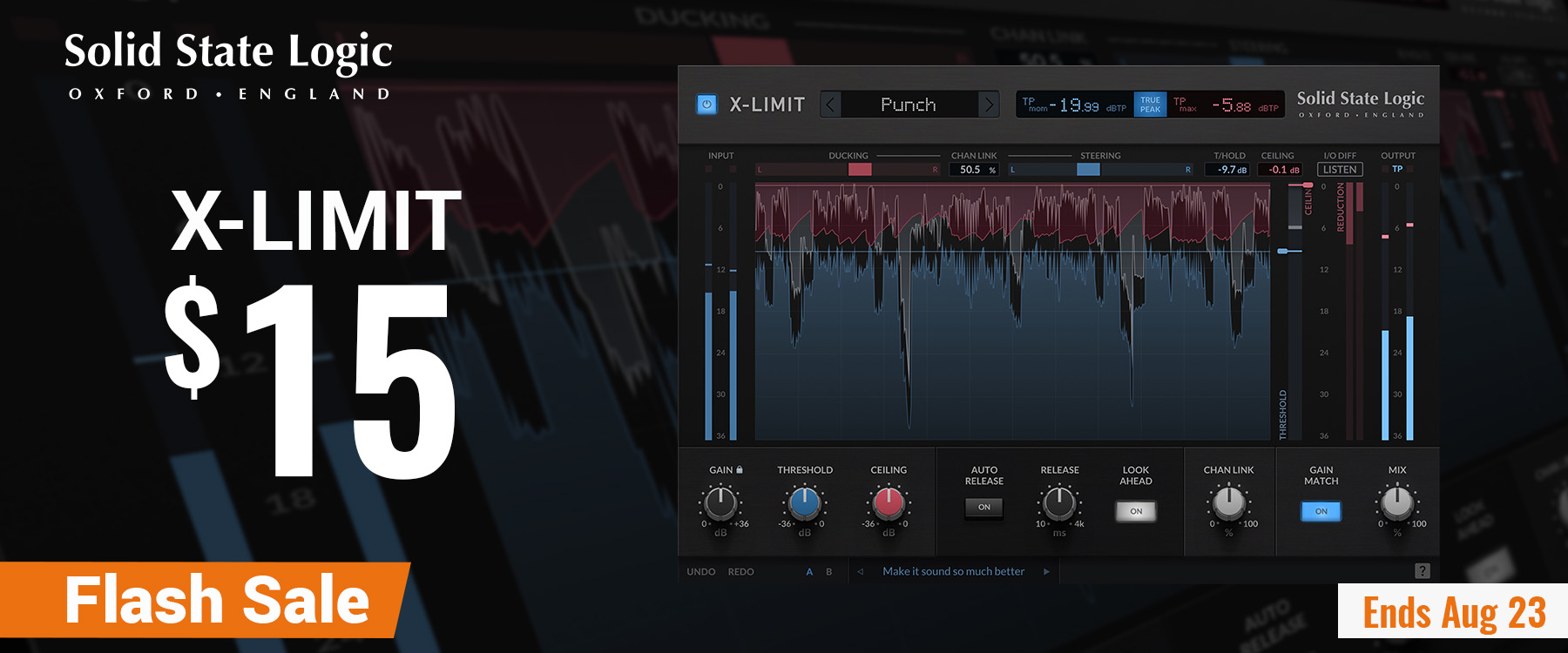
Task: Click the RELEASE knob
Action: tap(1059, 502)
